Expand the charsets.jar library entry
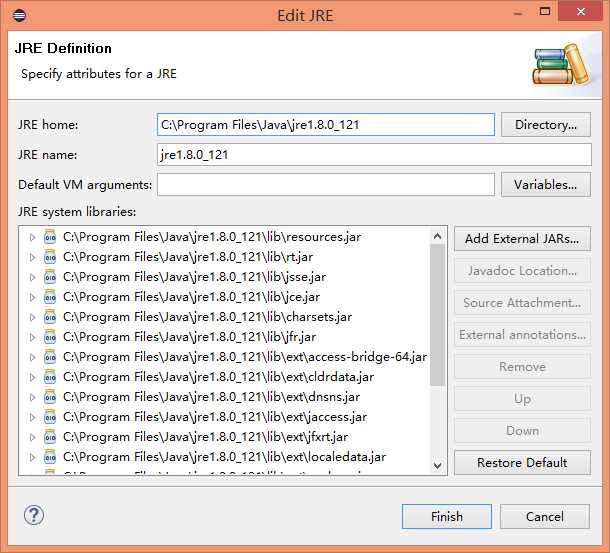This screenshot has width=610, height=553. click(32, 317)
